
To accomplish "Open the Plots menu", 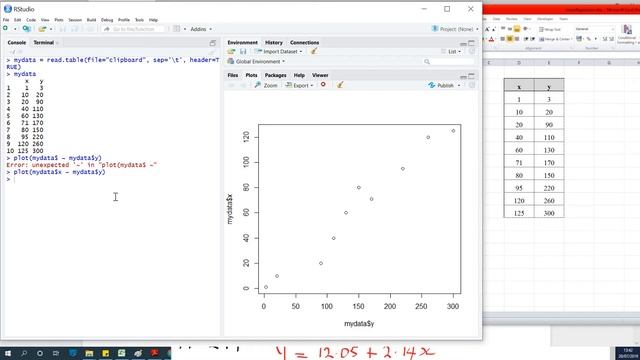I will point(59,20).
